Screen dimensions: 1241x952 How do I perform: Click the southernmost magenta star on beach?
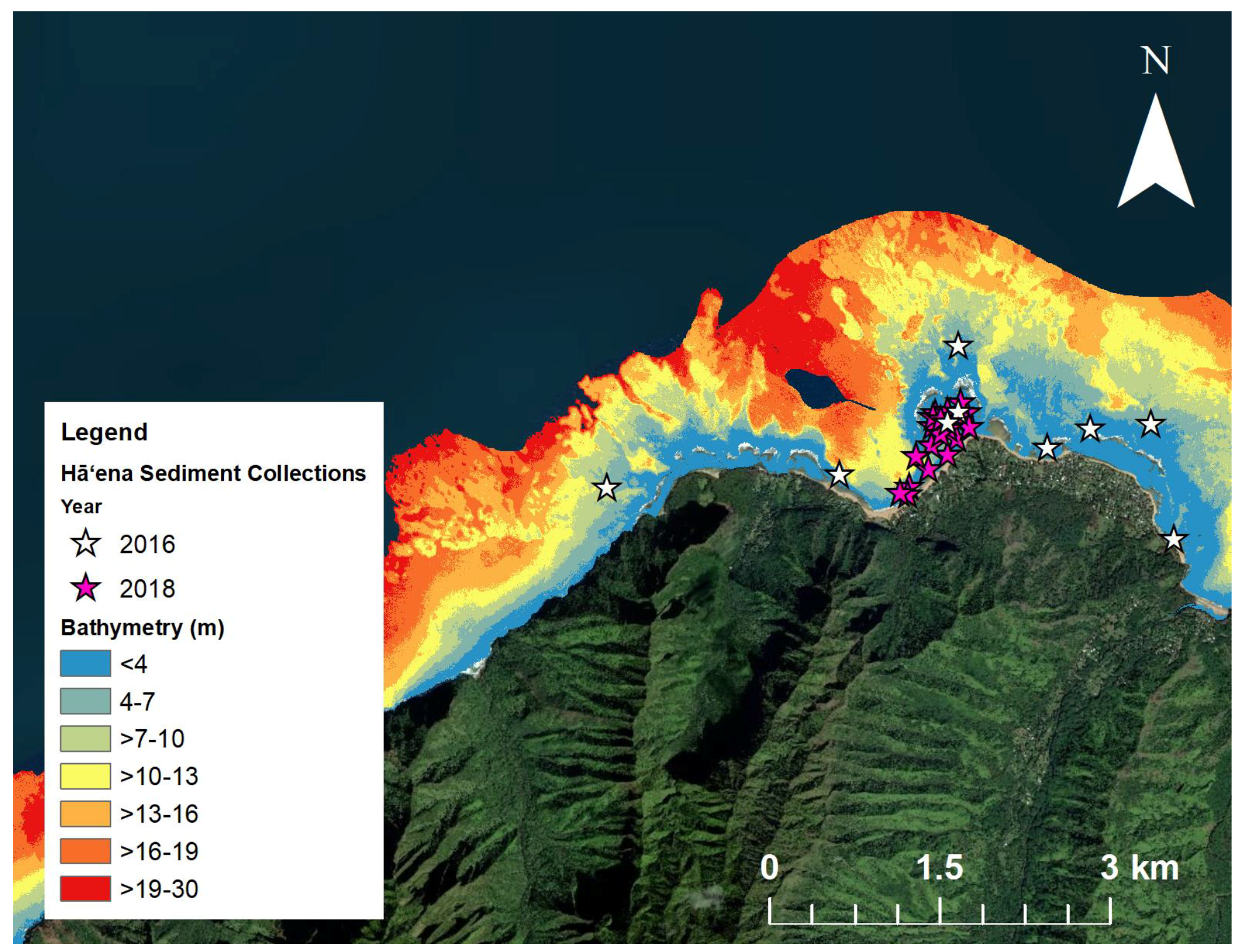tap(901, 493)
